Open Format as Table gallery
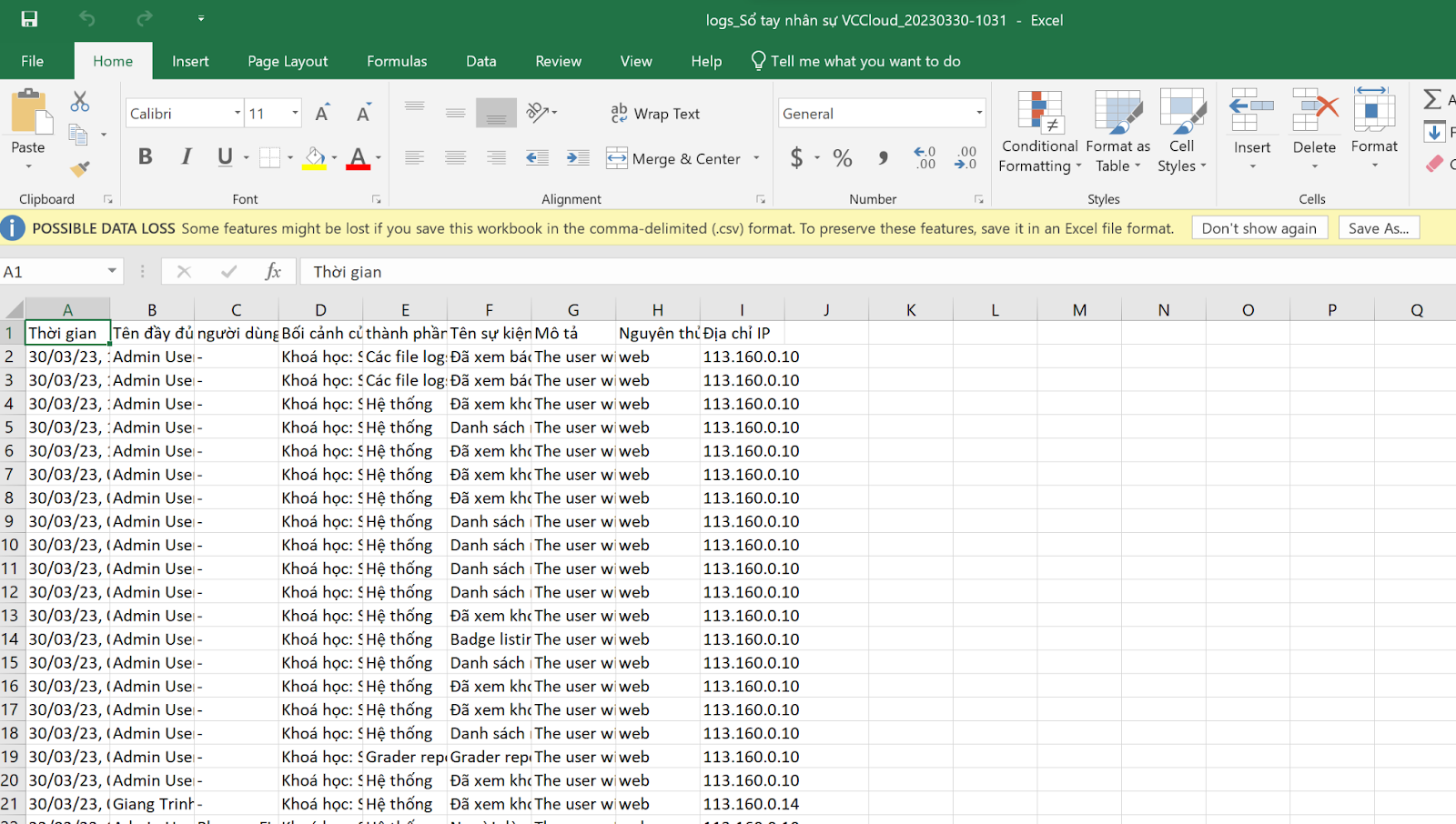This screenshot has height=824, width=1456. click(x=1118, y=132)
